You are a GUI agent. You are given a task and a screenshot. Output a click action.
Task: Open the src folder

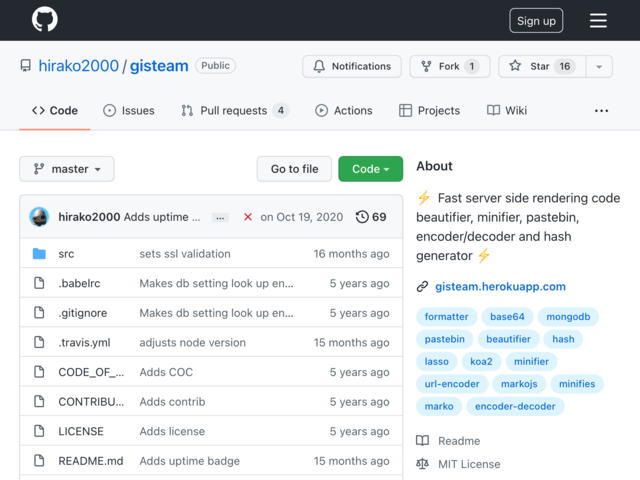[x=66, y=254]
